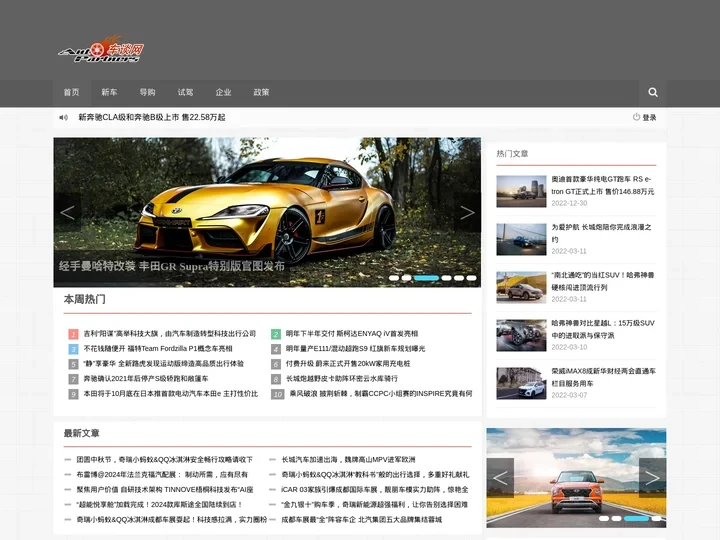Show next image in sidebar carousel
720x540 pixels.
click(652, 478)
